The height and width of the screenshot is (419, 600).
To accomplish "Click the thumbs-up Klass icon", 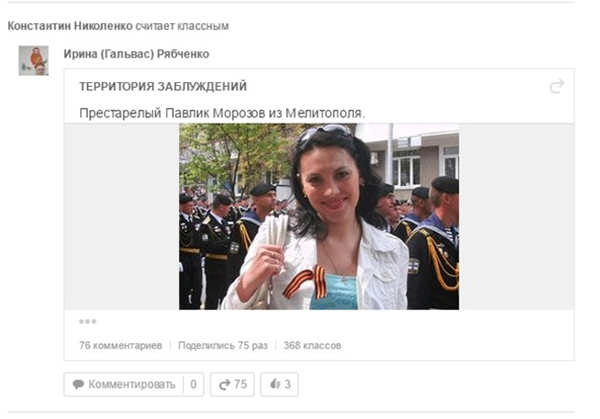I will [275, 384].
